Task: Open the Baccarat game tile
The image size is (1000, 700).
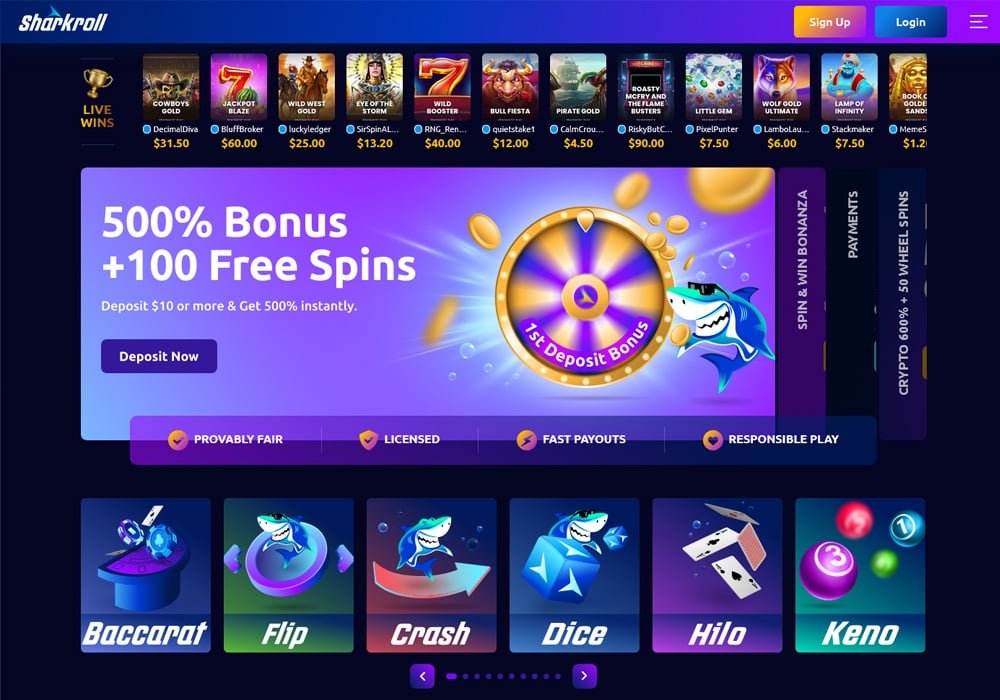Action: (145, 575)
